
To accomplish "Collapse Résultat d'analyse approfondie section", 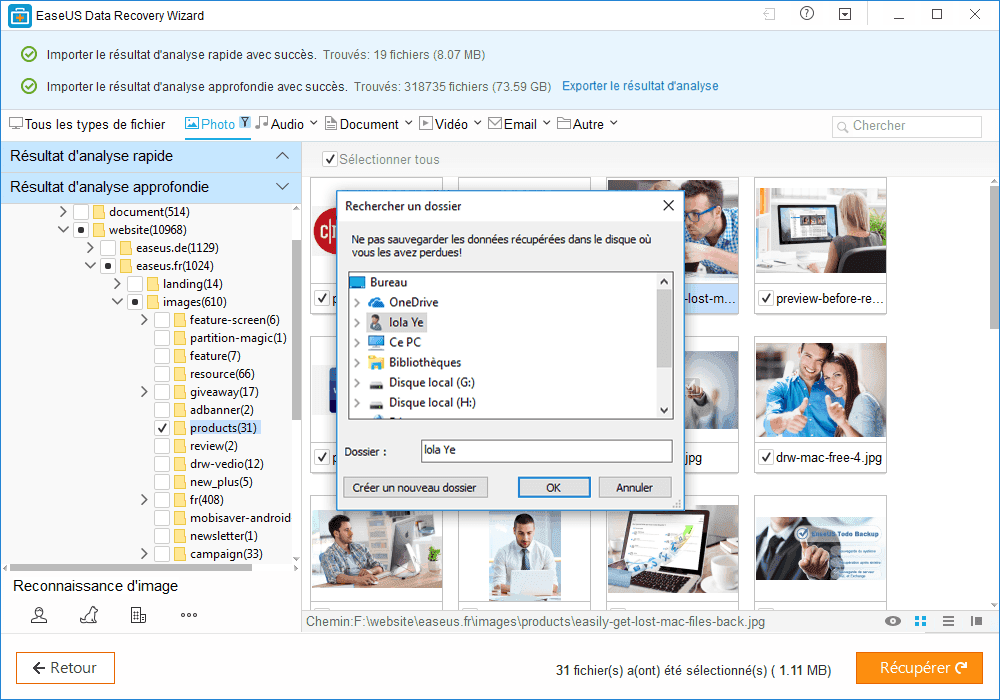I will point(282,187).
